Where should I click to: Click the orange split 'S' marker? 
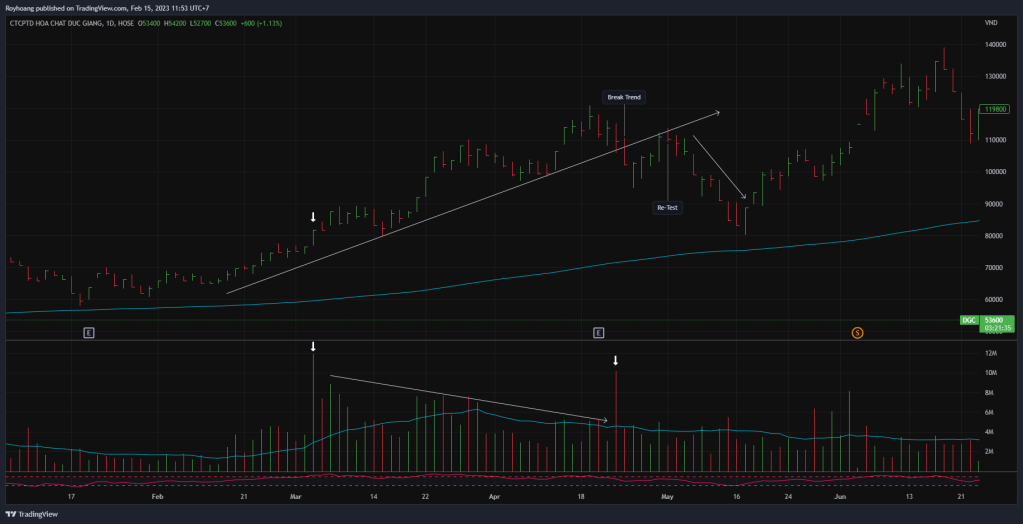pos(857,331)
